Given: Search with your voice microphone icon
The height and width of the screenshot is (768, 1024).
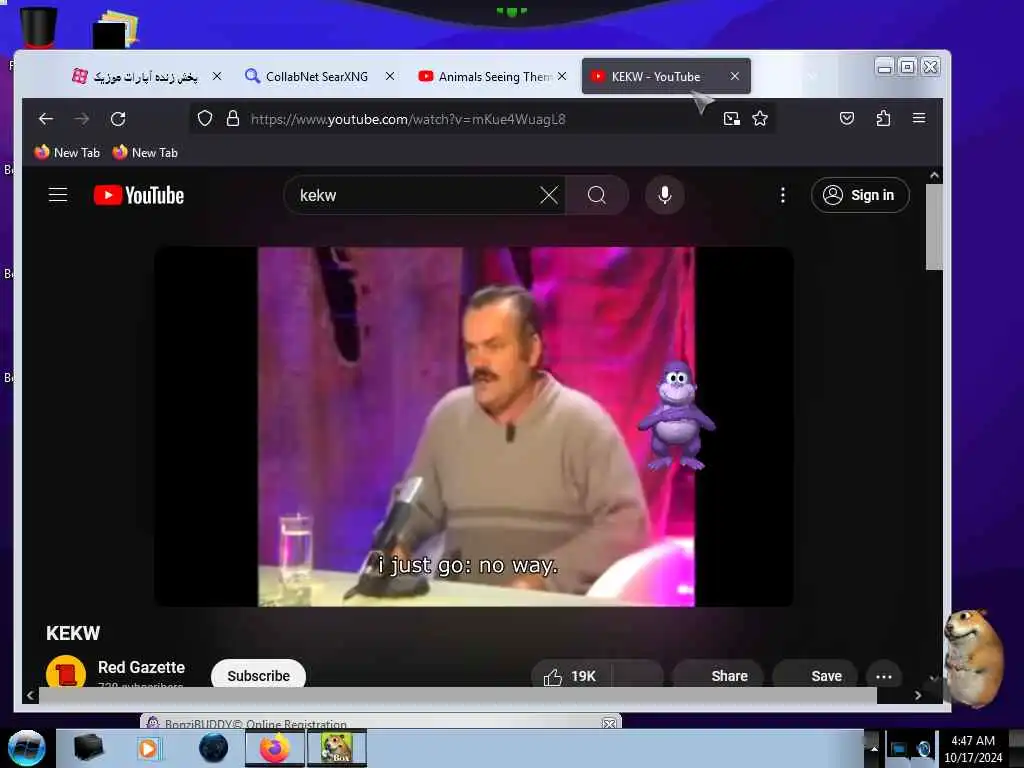Looking at the screenshot, I should tap(665, 195).
